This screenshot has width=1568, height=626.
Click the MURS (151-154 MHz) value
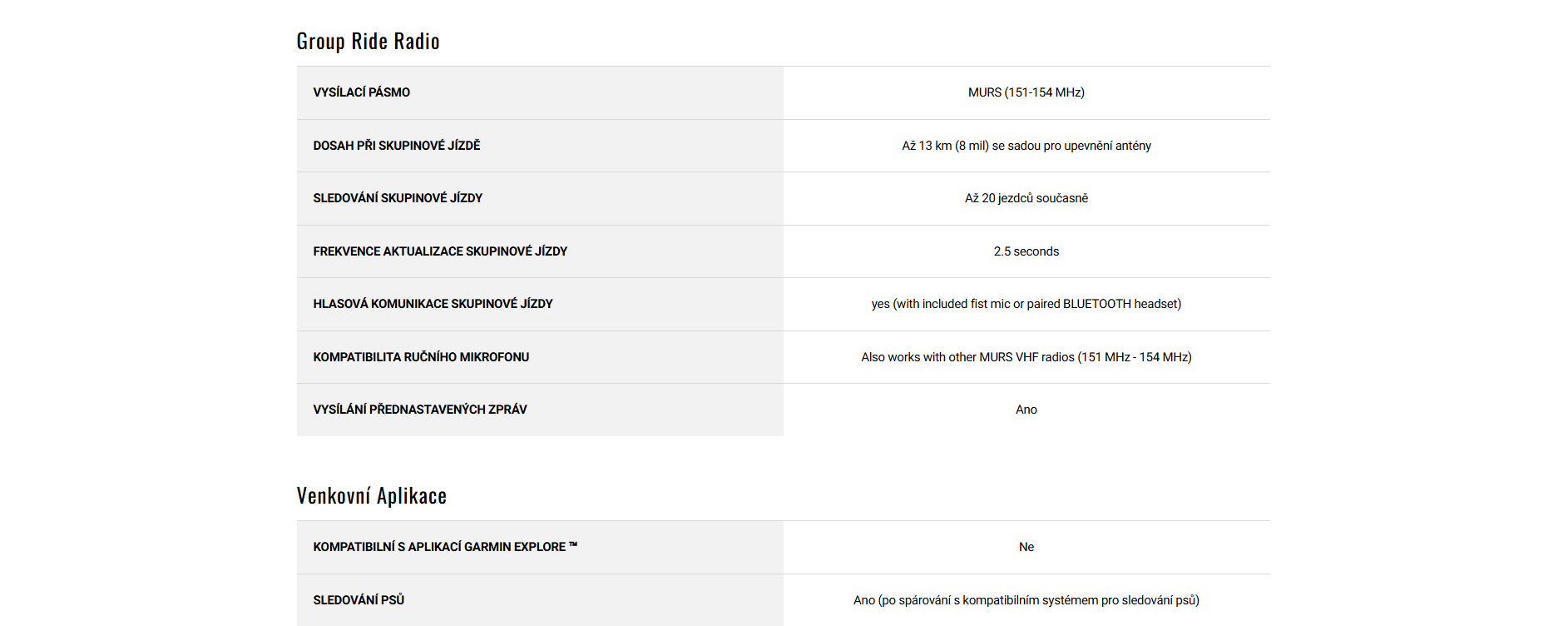[1026, 92]
